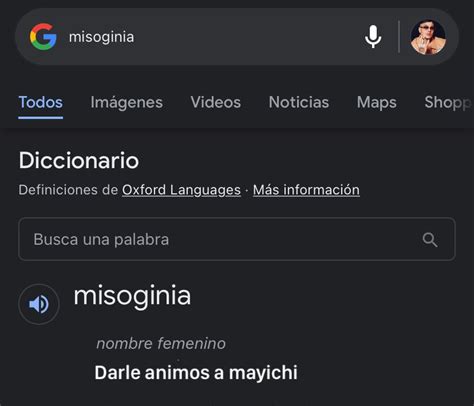Select the Todos results tab

(x=41, y=102)
